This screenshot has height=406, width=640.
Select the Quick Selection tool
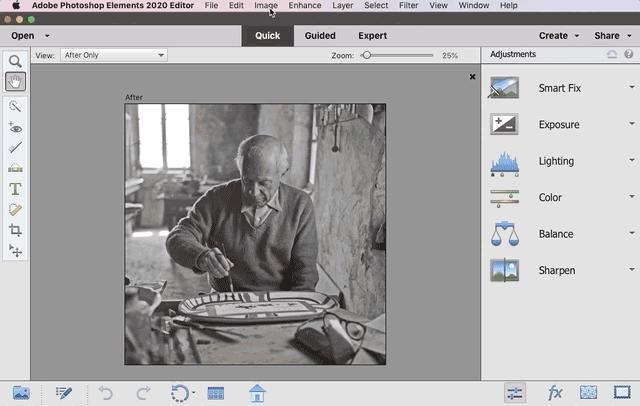coord(15,106)
